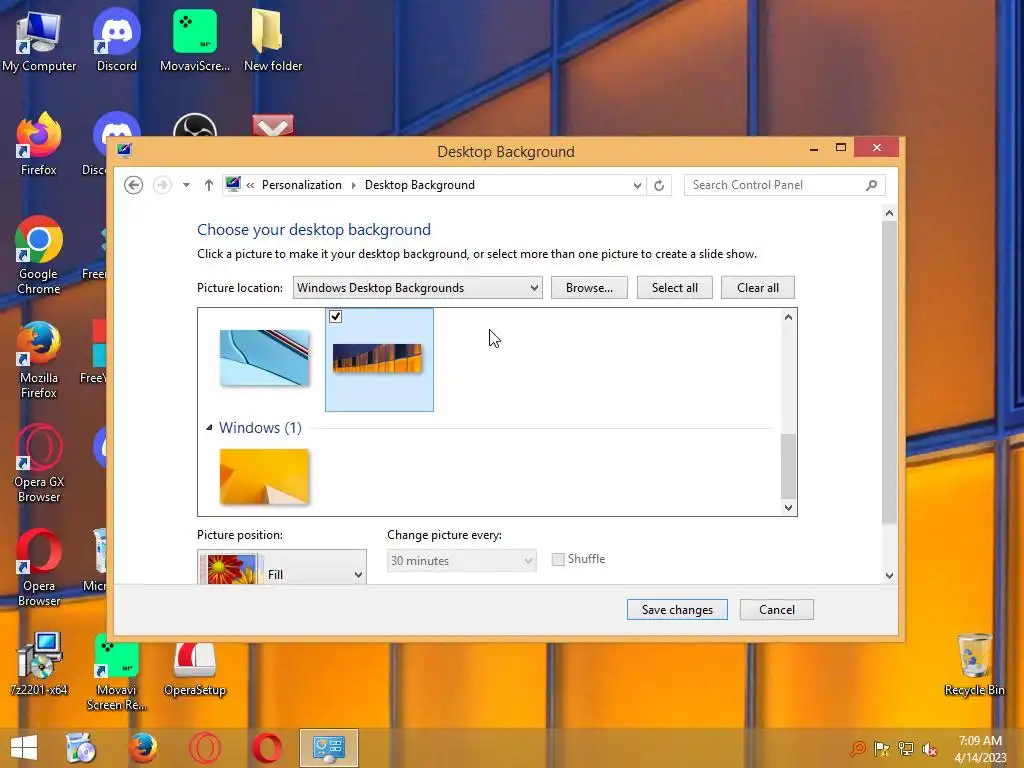
Task: Select the 7z2201-x64 installer icon
Action: (39, 664)
